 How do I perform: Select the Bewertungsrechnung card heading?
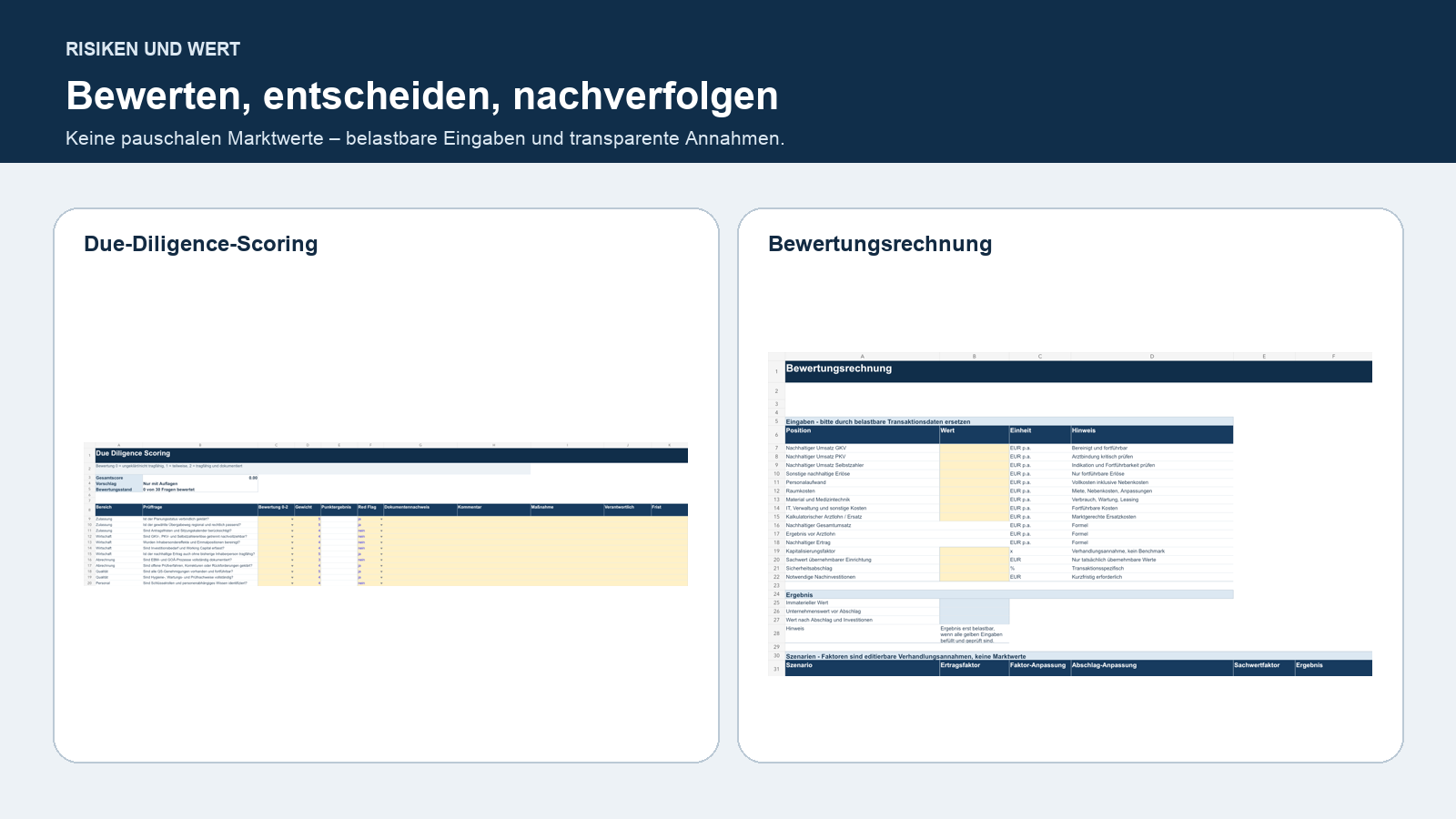[880, 244]
